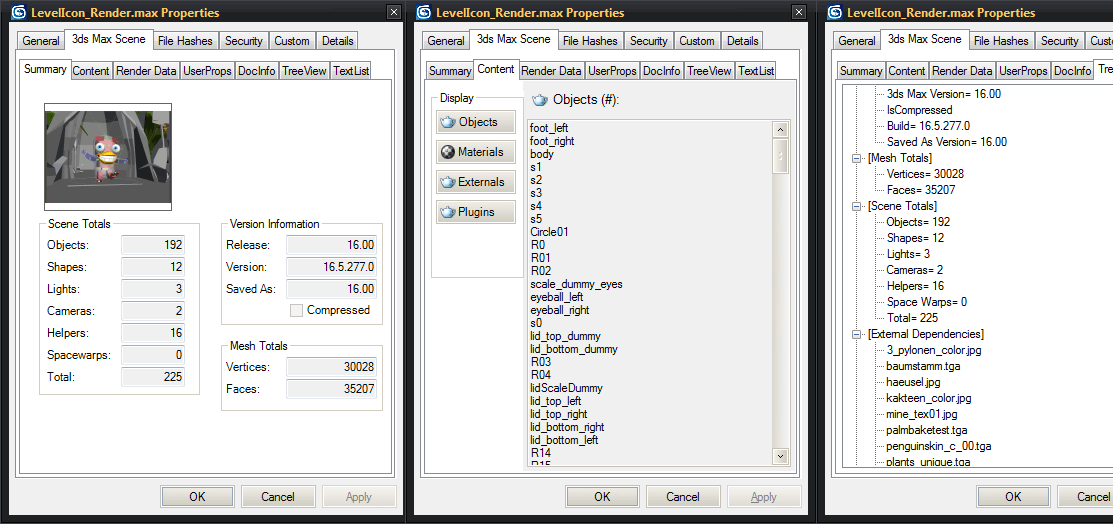Screen dimensions: 1113x524
Task: Collapse the [Scene Totals] tree node
Action: point(857,206)
